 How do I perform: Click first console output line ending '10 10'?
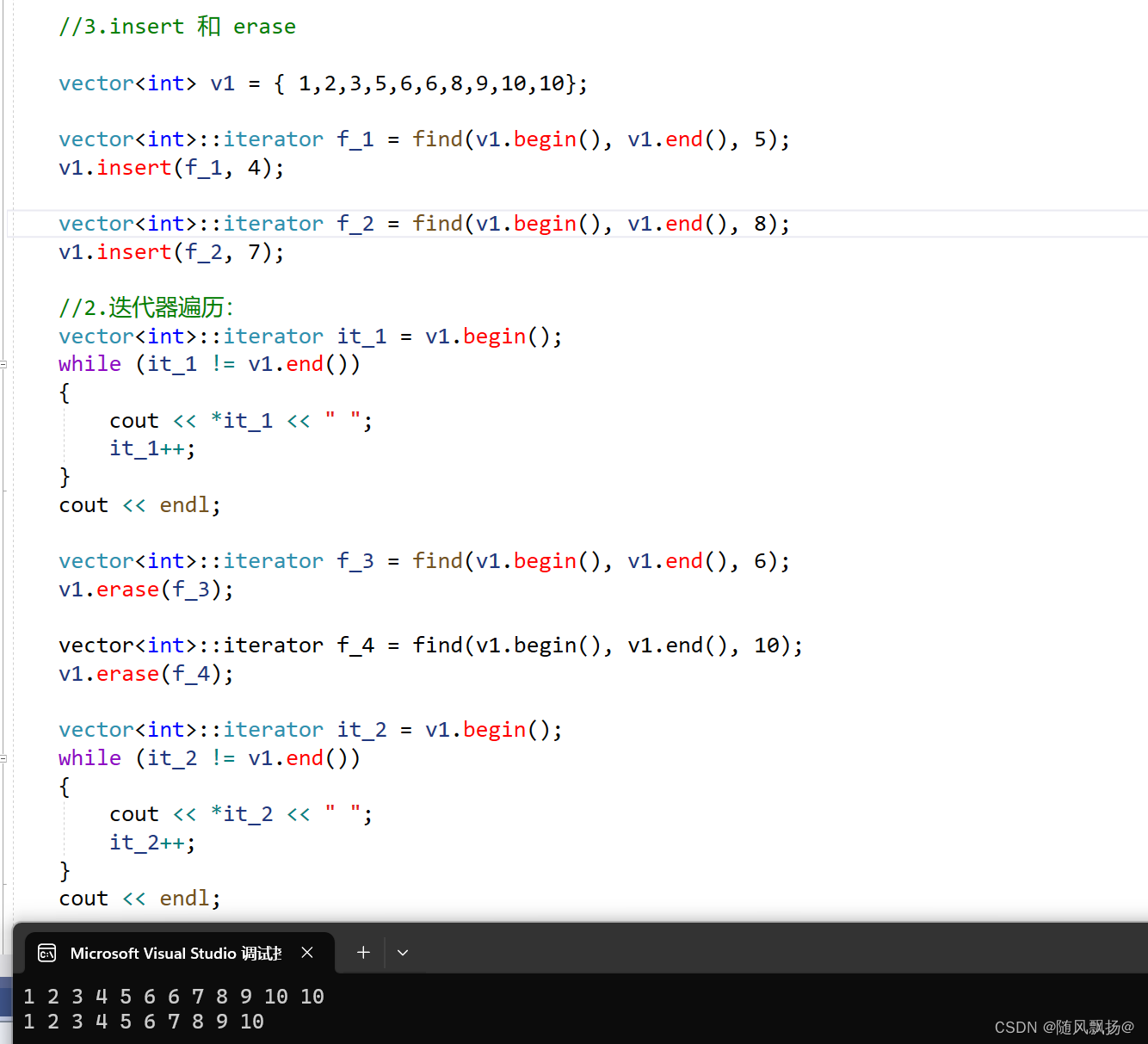(174, 997)
